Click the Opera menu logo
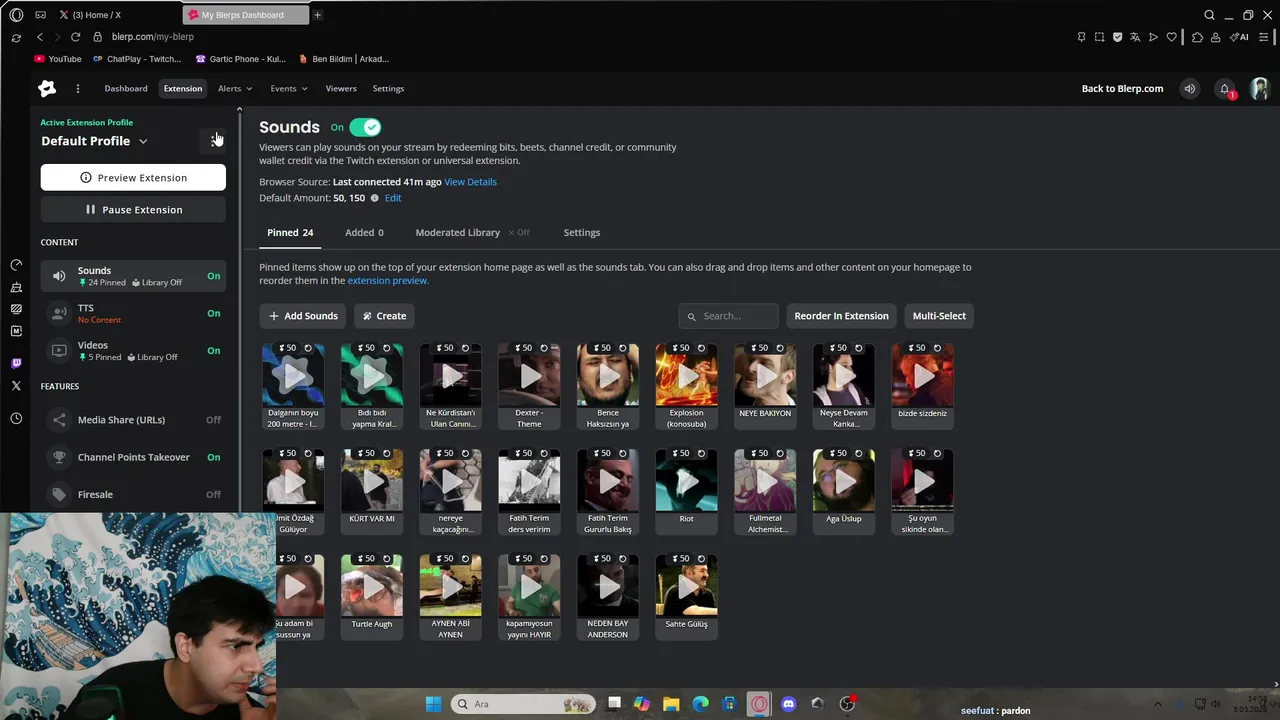The image size is (1280, 720). pos(16,15)
